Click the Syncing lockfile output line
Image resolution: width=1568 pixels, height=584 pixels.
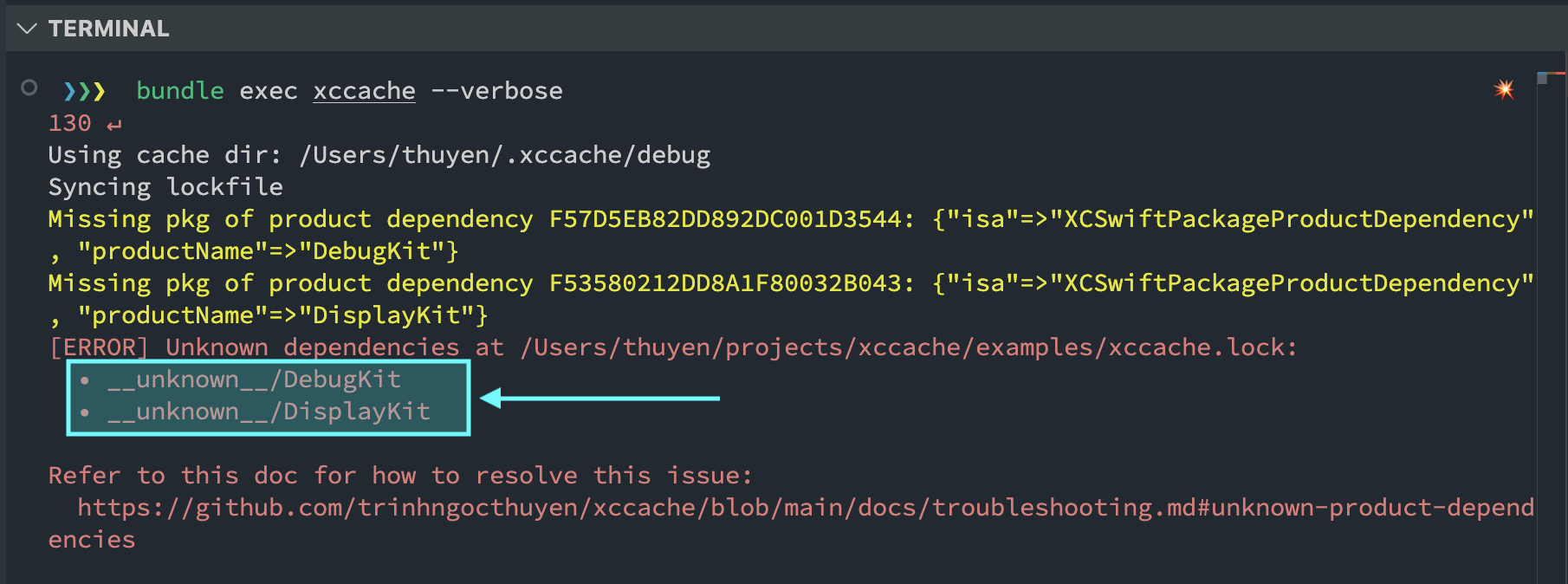click(165, 187)
